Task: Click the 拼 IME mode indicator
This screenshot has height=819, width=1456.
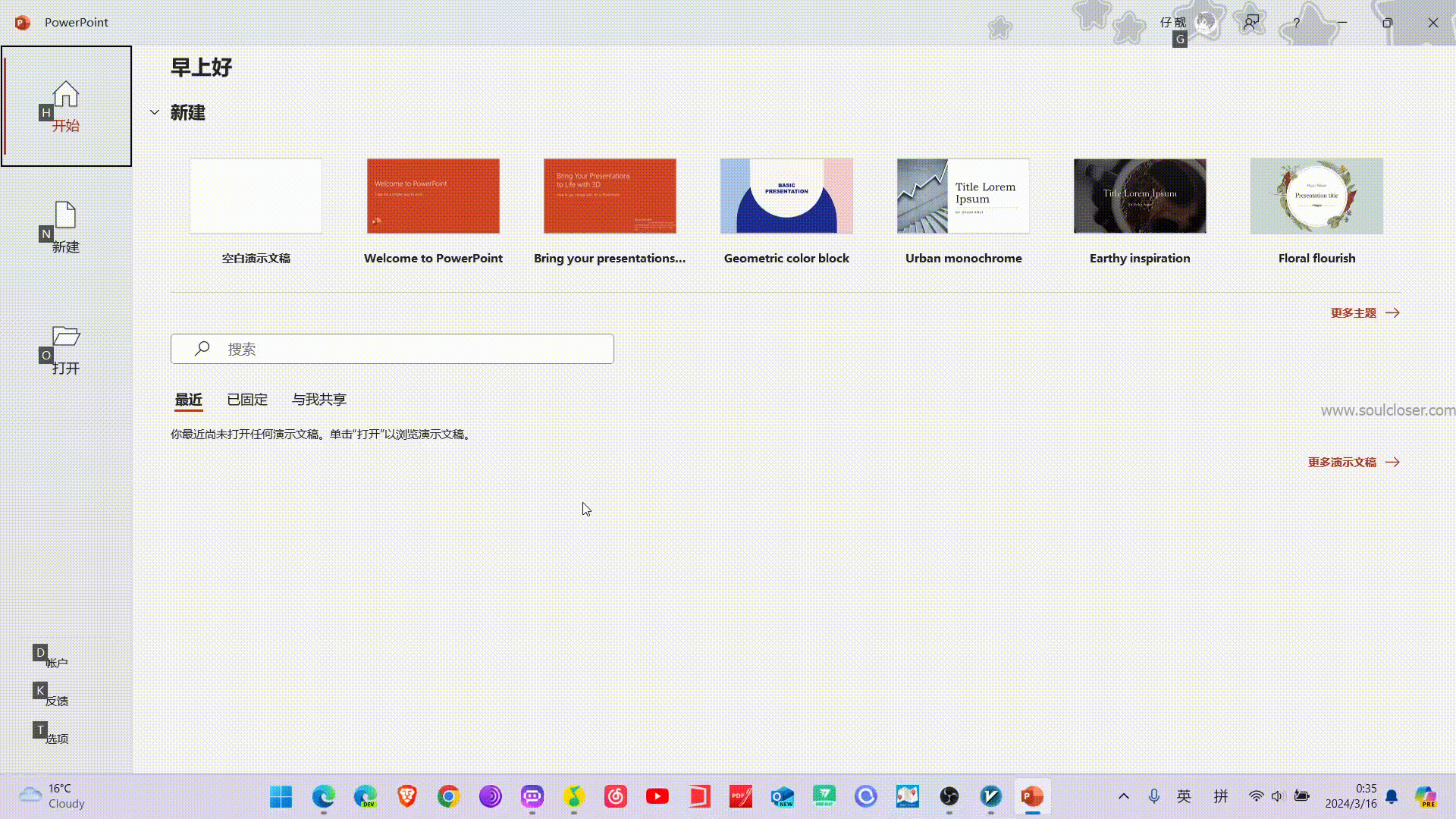Action: (x=1221, y=796)
